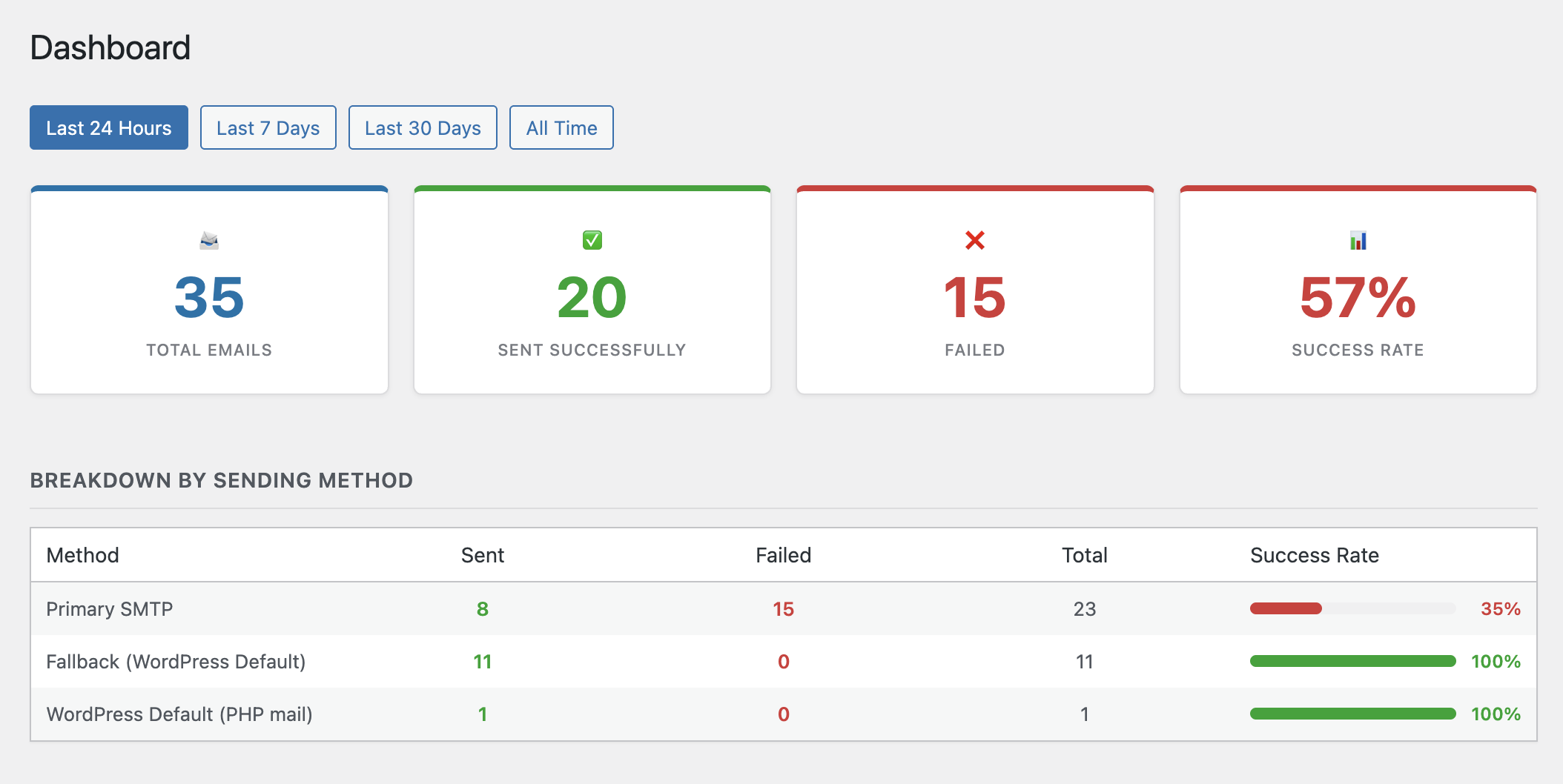
Task: Click the Method column header
Action: point(82,555)
